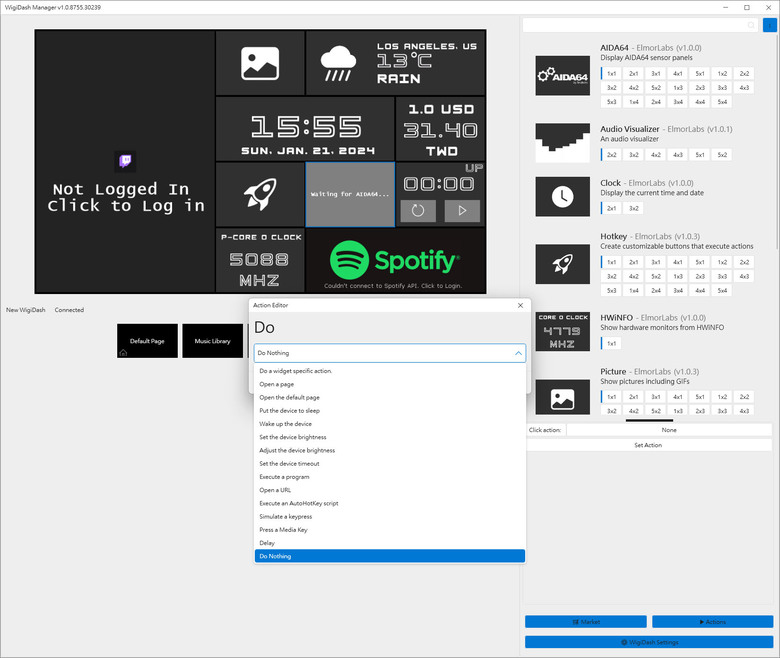
Task: Click the timer reset icon in preview
Action: [418, 211]
